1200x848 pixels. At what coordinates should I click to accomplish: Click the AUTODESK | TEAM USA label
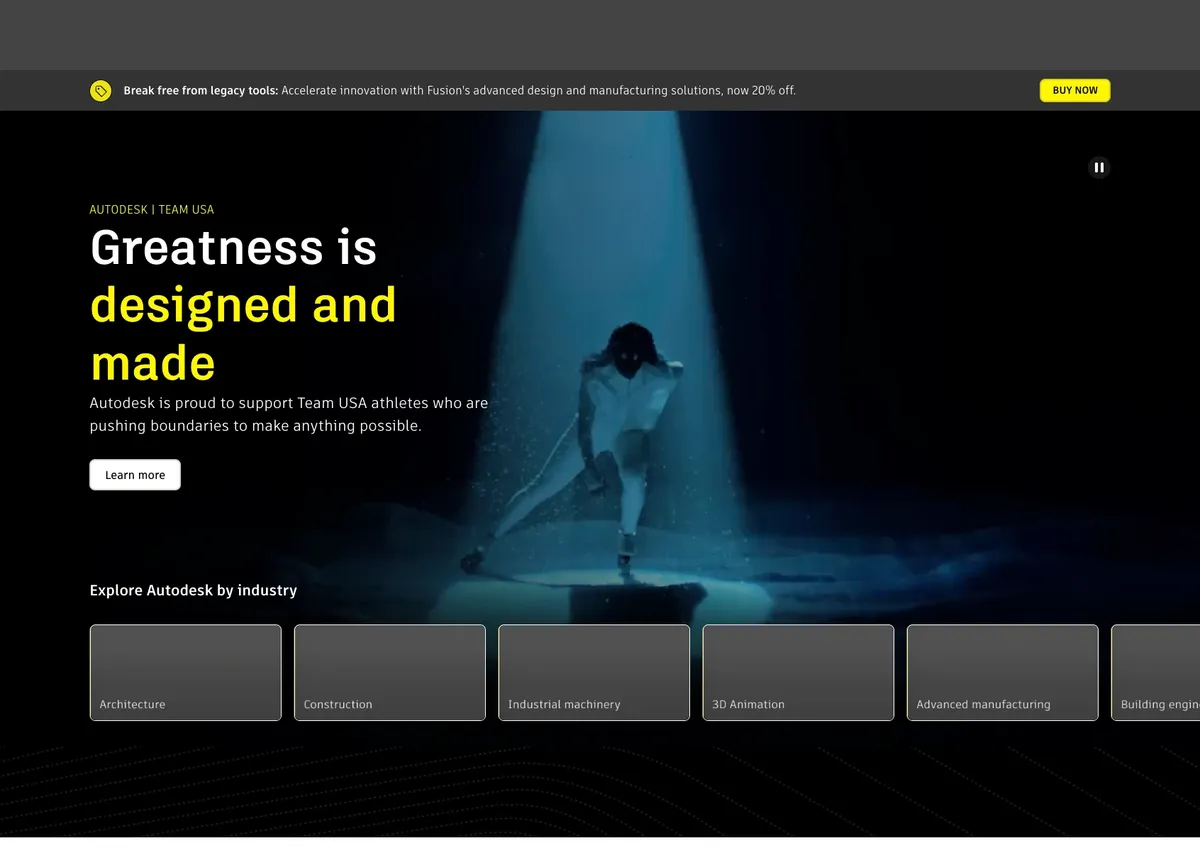152,210
